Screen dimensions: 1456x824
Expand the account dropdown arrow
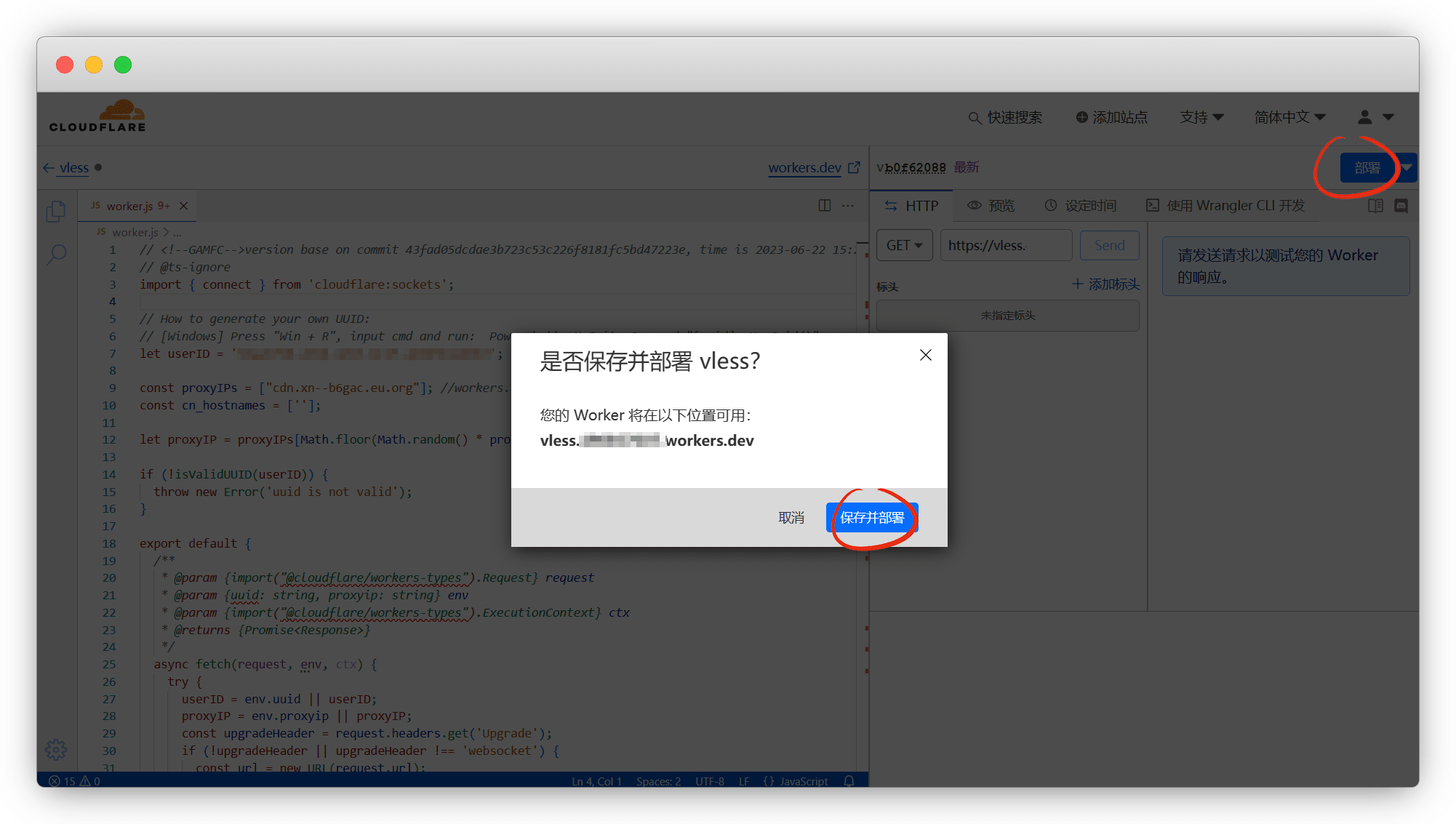[1388, 117]
